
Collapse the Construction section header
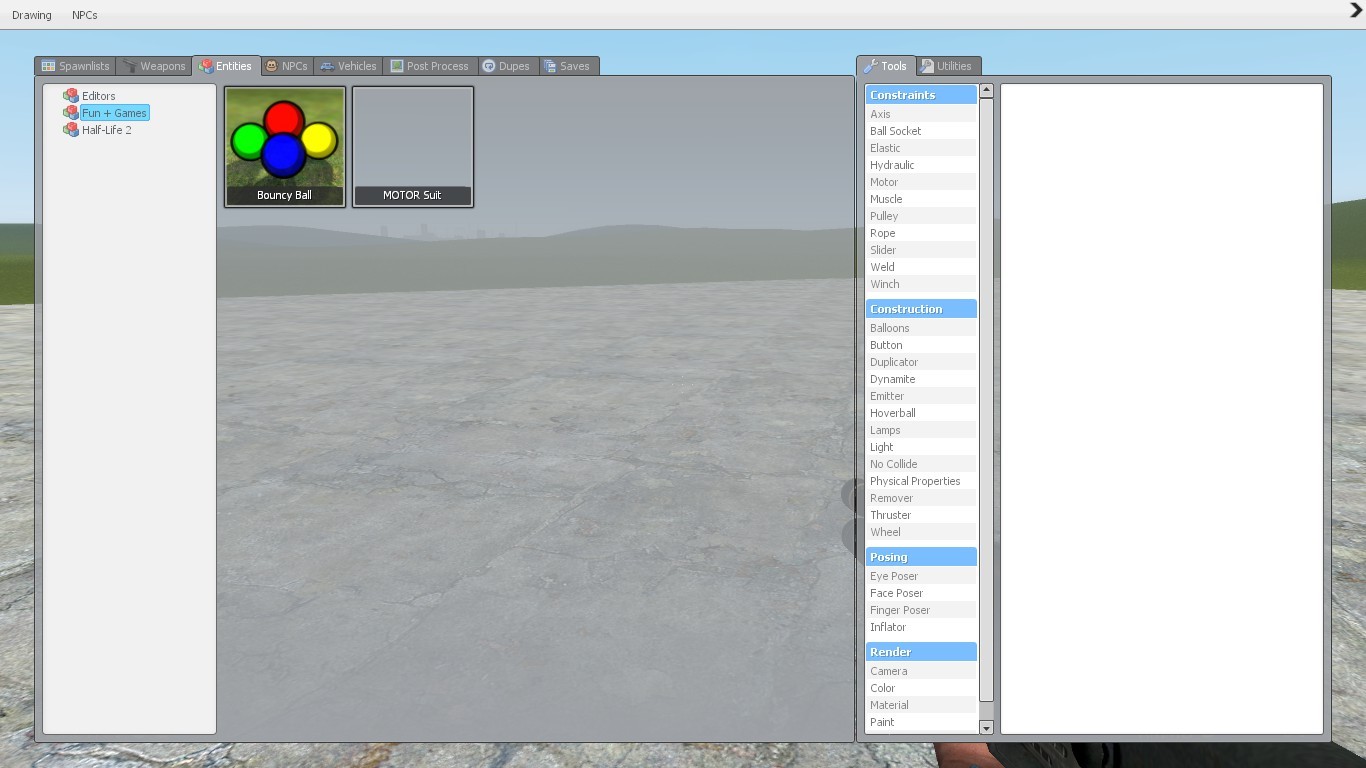point(920,309)
